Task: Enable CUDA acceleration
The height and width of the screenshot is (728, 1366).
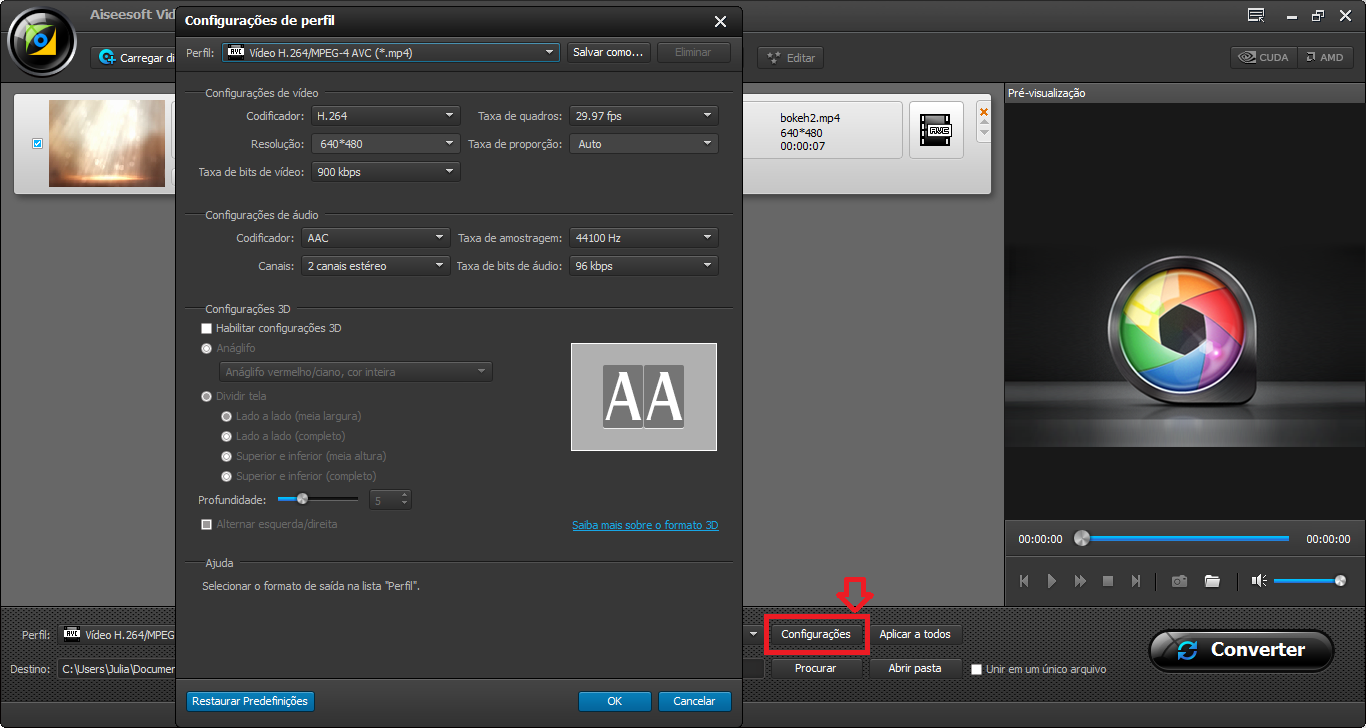Action: pyautogui.click(x=1263, y=57)
